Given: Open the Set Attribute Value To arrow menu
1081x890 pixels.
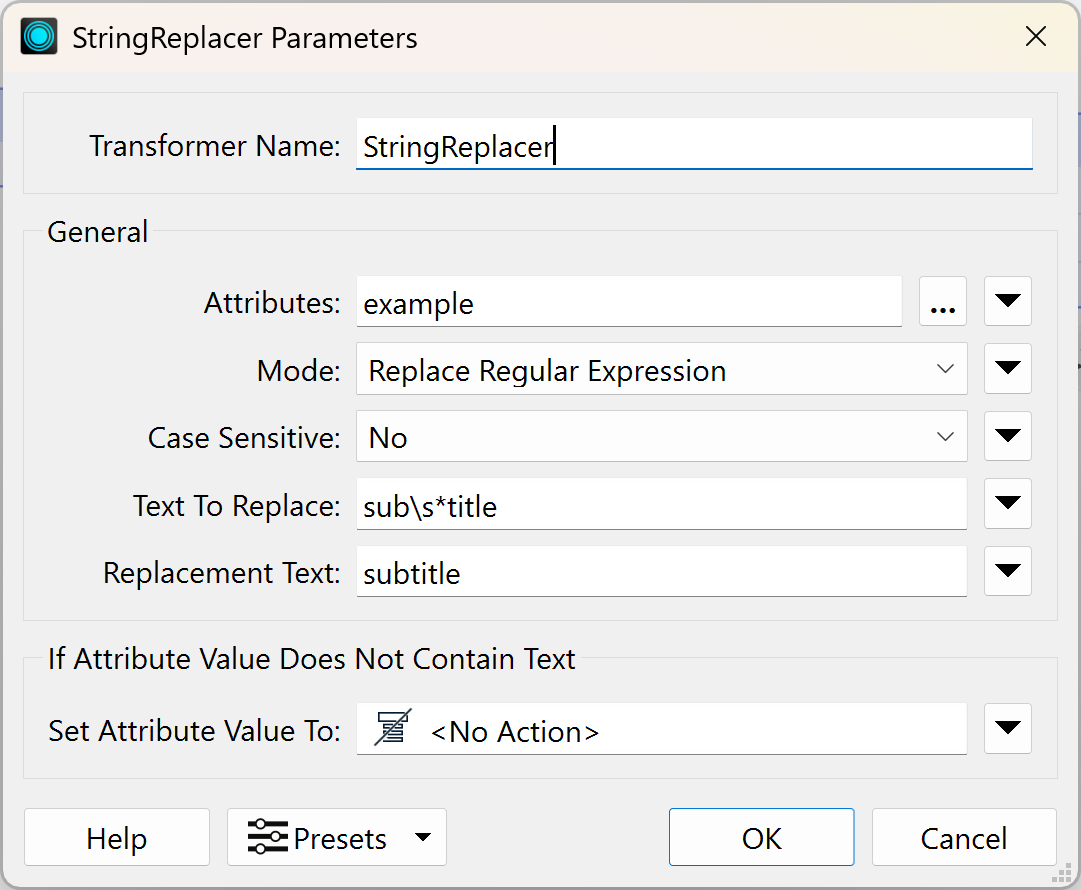Looking at the screenshot, I should point(1007,729).
